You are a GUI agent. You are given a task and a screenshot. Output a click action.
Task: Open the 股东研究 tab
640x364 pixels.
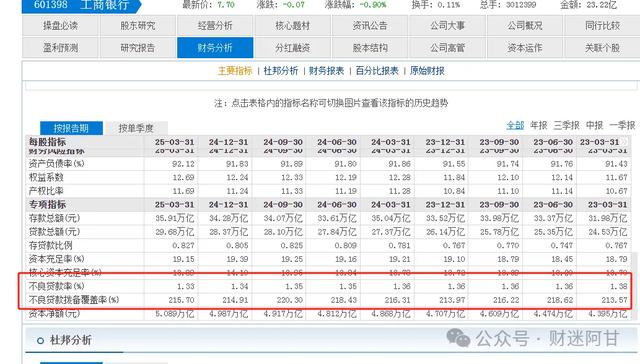click(x=138, y=26)
